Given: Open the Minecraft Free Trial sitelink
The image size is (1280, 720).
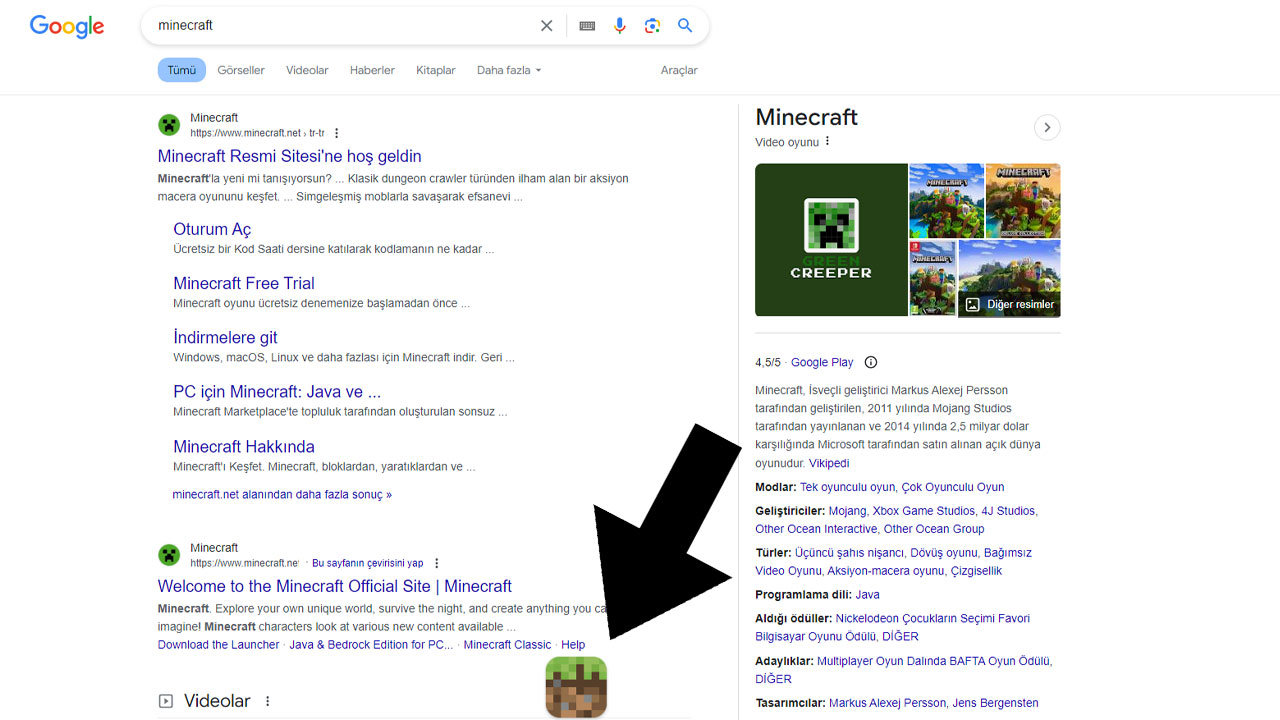Looking at the screenshot, I should tap(244, 283).
